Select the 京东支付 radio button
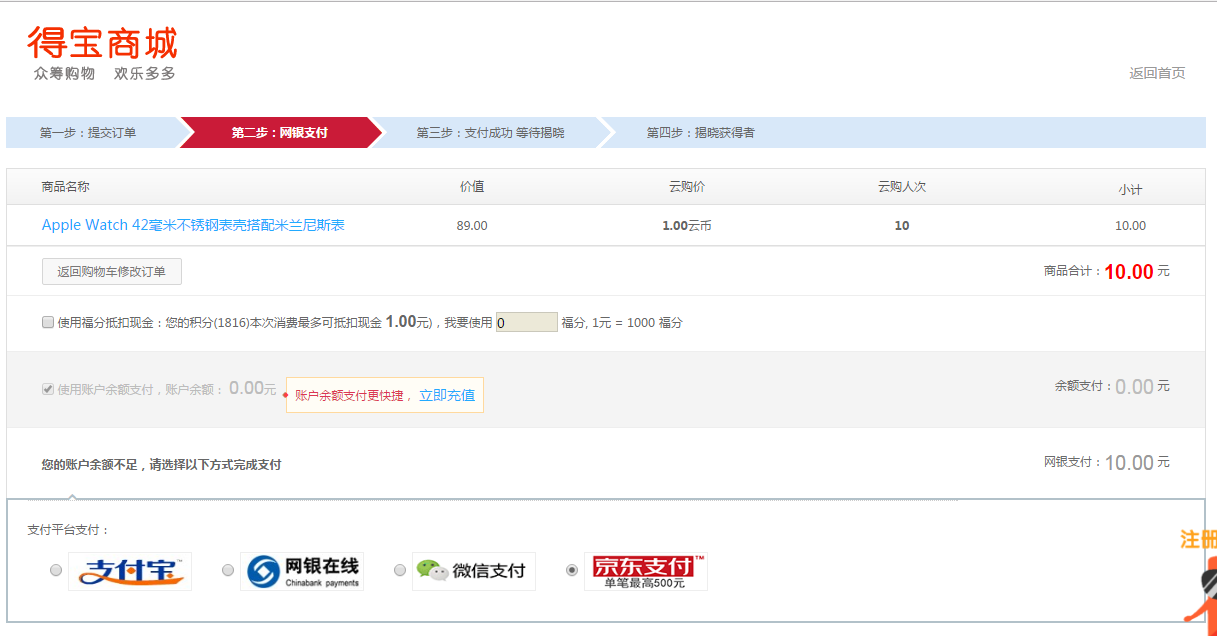The image size is (1217, 636). point(571,570)
